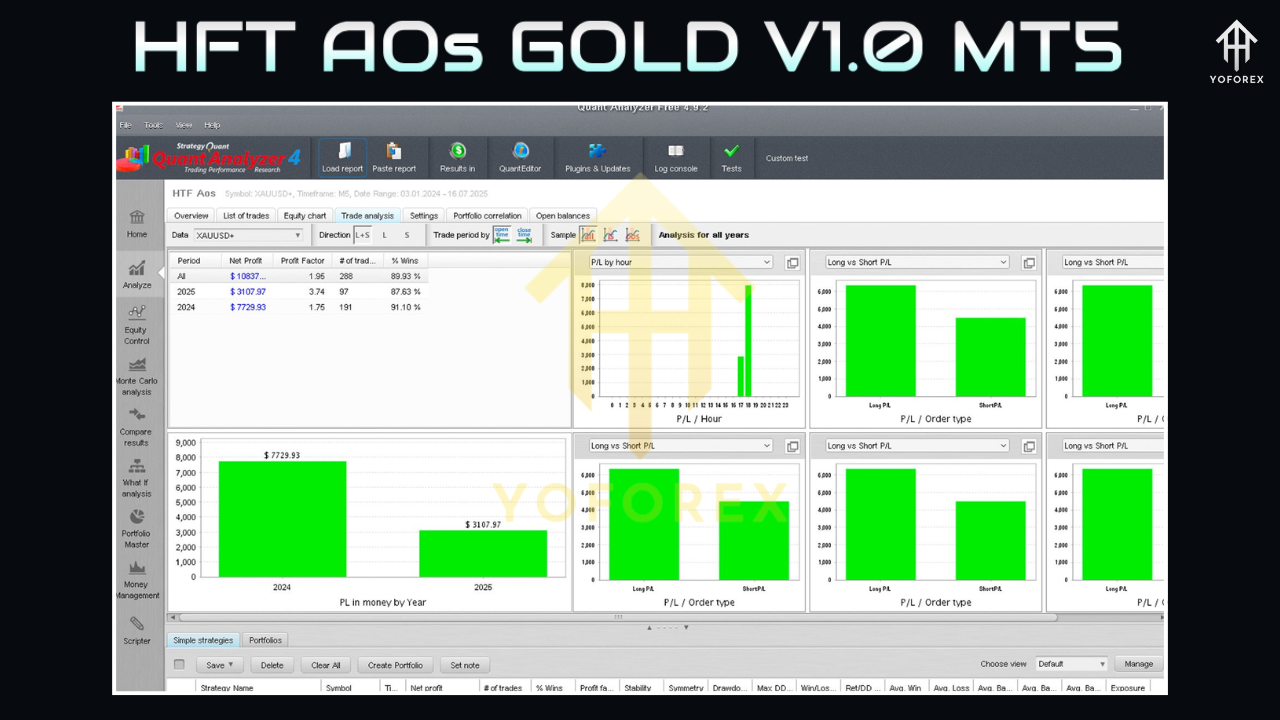The height and width of the screenshot is (720, 1280).
Task: Switch to the Equity chart tab
Action: coord(304,215)
